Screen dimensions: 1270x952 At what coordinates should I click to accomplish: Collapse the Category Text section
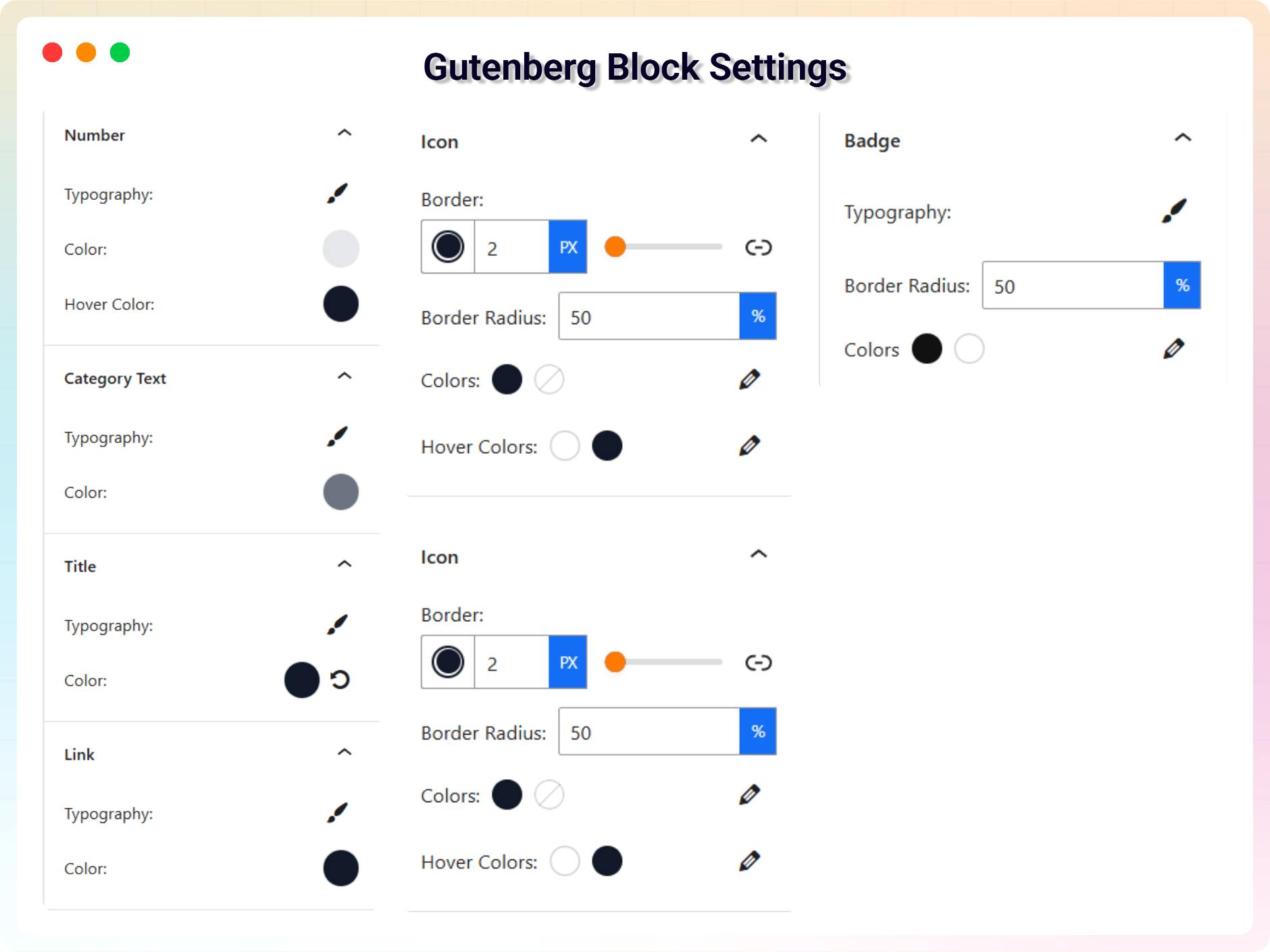[x=345, y=377]
